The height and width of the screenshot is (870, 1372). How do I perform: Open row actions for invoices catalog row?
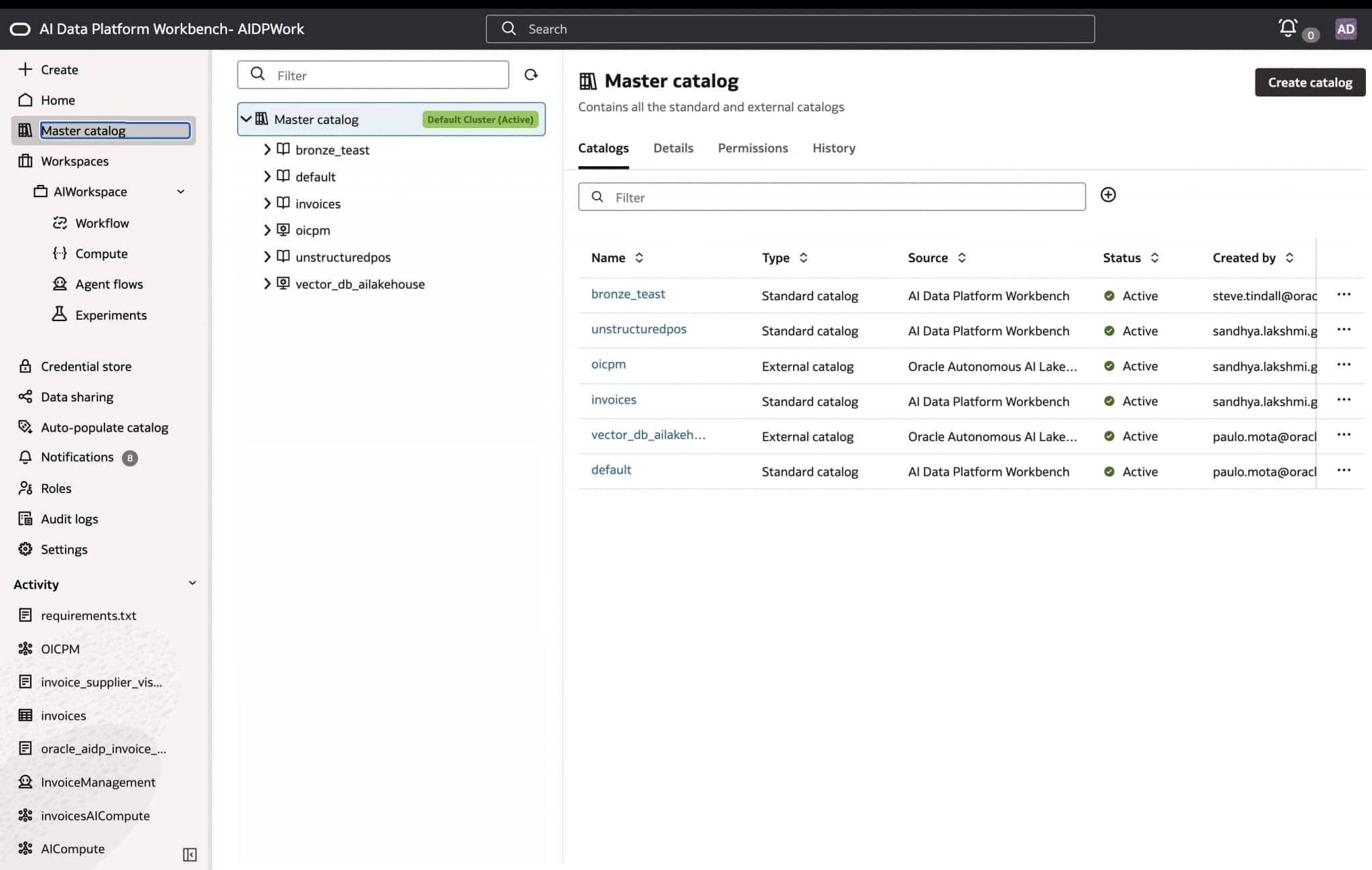(1343, 399)
